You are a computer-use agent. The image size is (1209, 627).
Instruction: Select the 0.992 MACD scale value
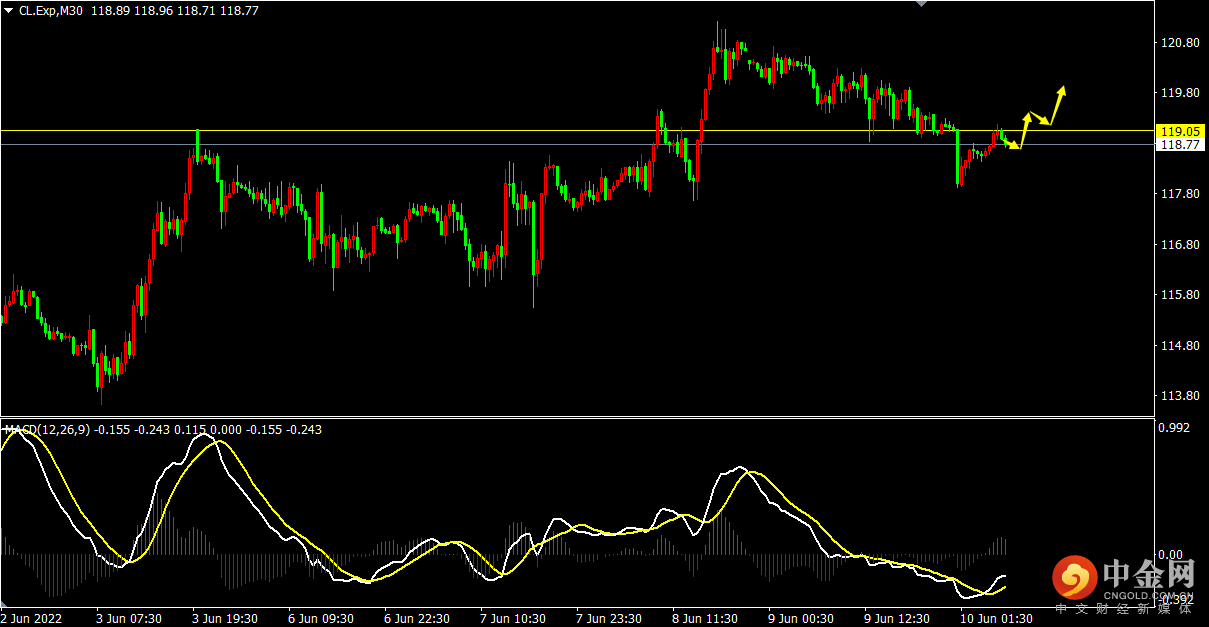point(1174,428)
